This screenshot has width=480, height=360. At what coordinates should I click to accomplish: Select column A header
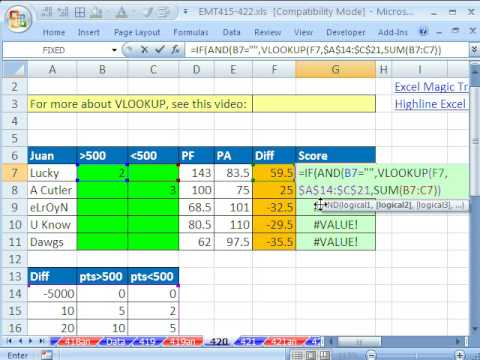coord(52,69)
